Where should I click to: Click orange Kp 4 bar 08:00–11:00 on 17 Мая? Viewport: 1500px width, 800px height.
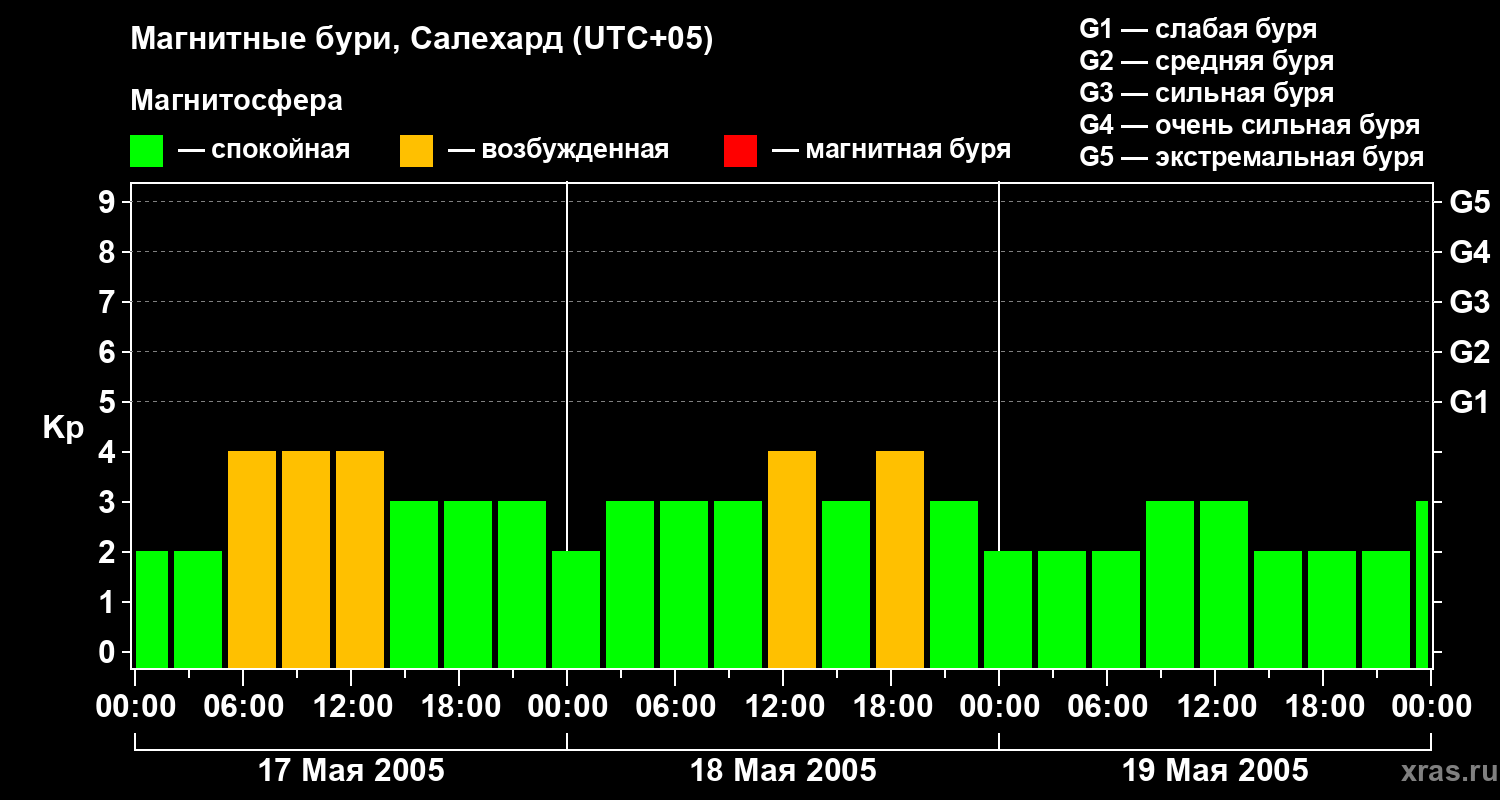[306, 559]
